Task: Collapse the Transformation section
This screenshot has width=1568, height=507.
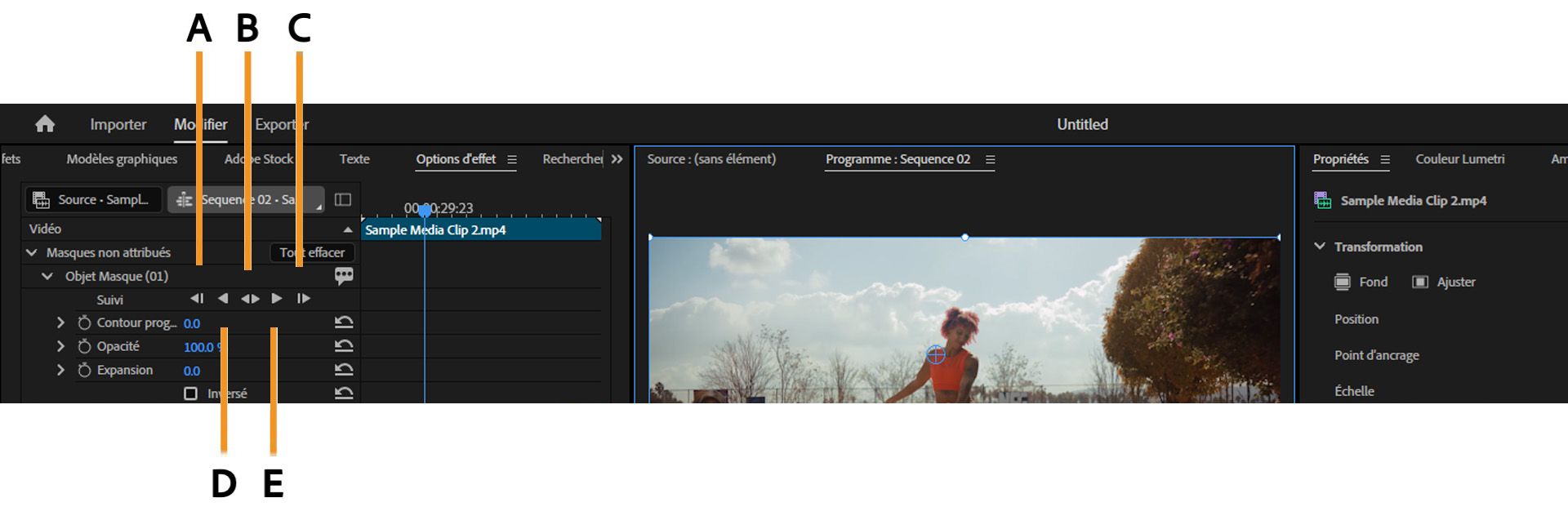Action: tap(1320, 246)
